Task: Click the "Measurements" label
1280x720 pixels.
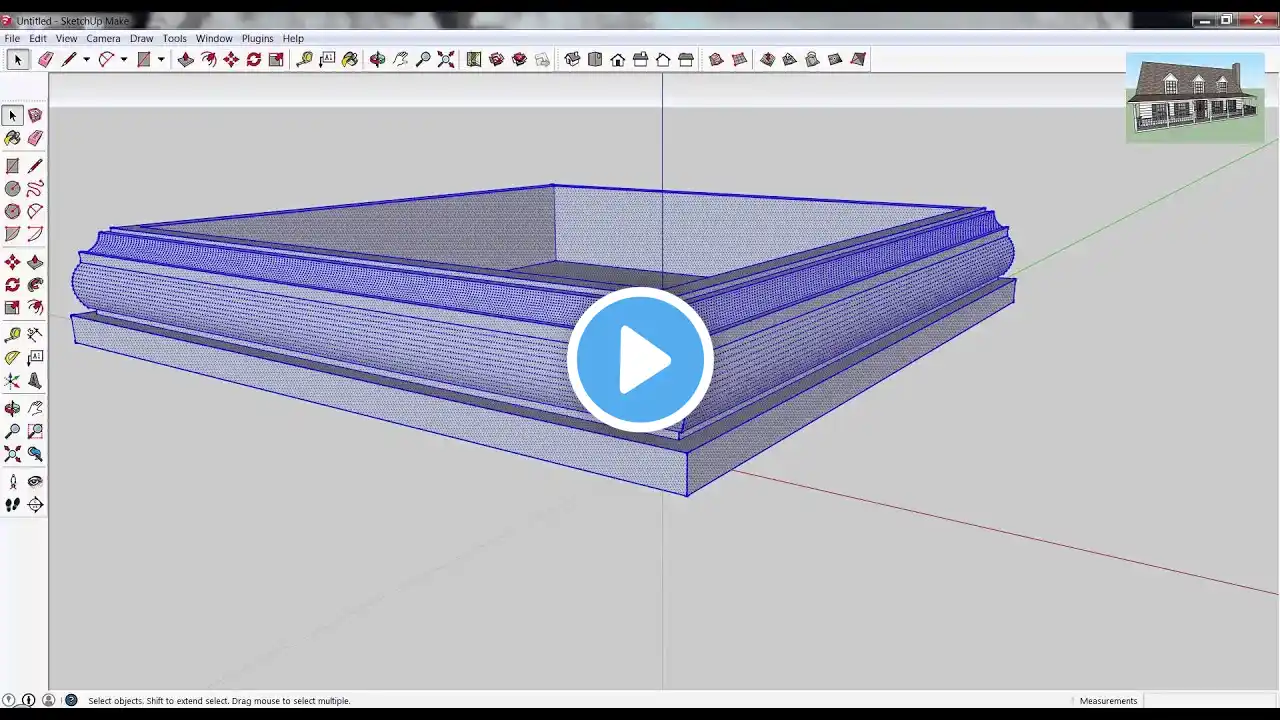Action: point(1108,701)
